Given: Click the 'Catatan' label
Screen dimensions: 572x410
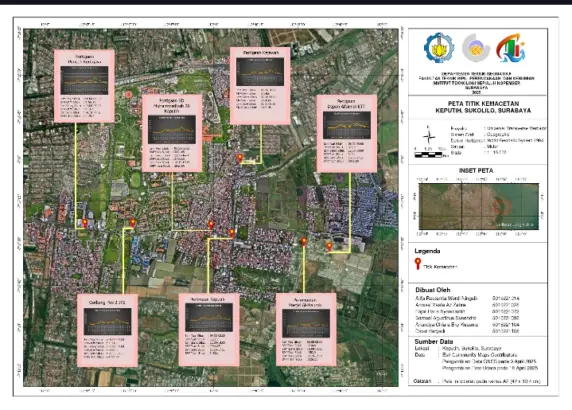Looking at the screenshot, I should coord(422,381).
